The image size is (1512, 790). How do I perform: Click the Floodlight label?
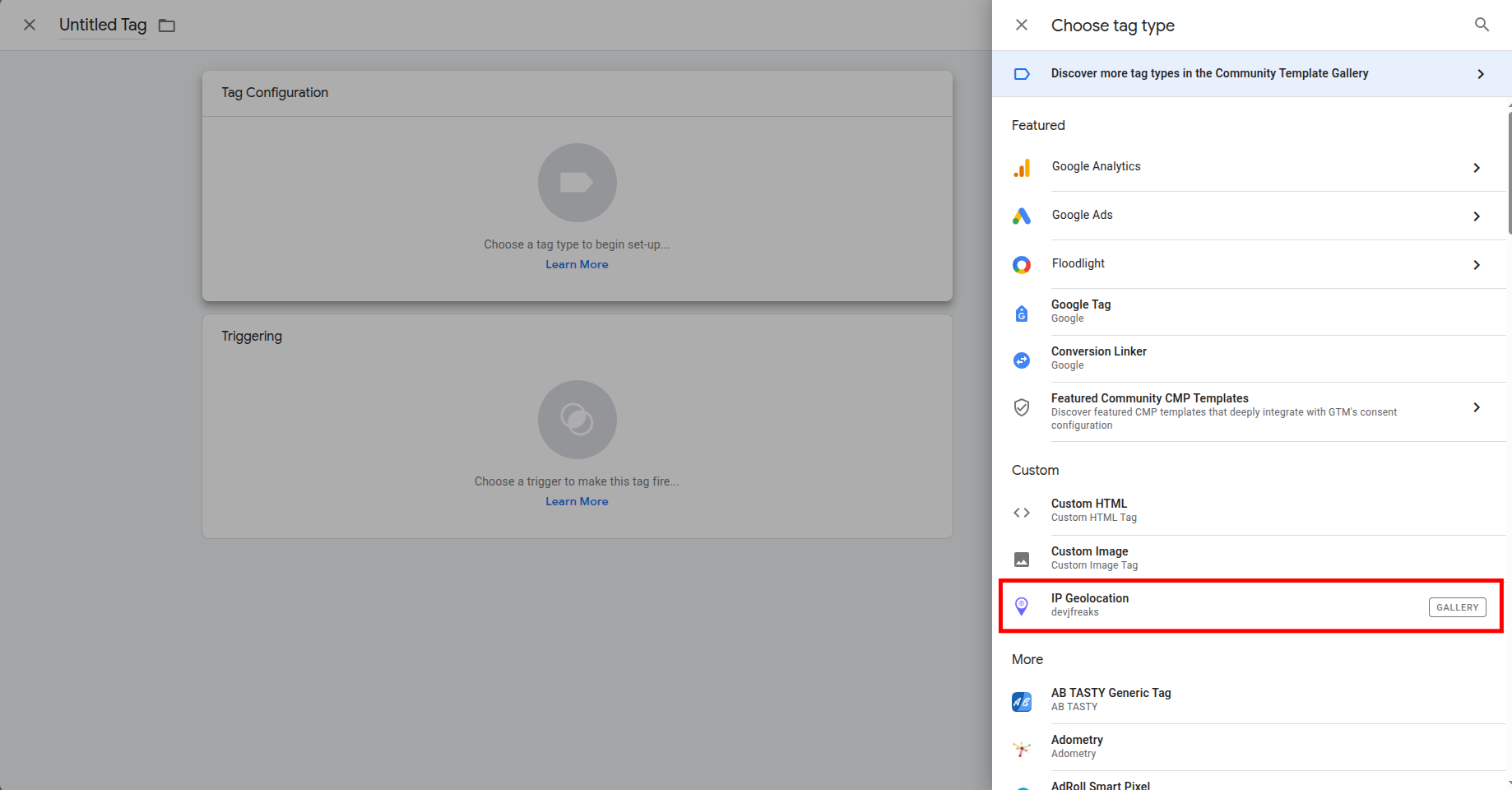(x=1078, y=263)
